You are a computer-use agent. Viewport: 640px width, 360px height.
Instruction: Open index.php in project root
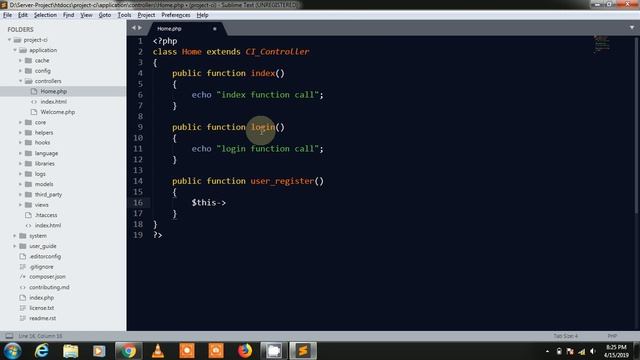(41, 298)
